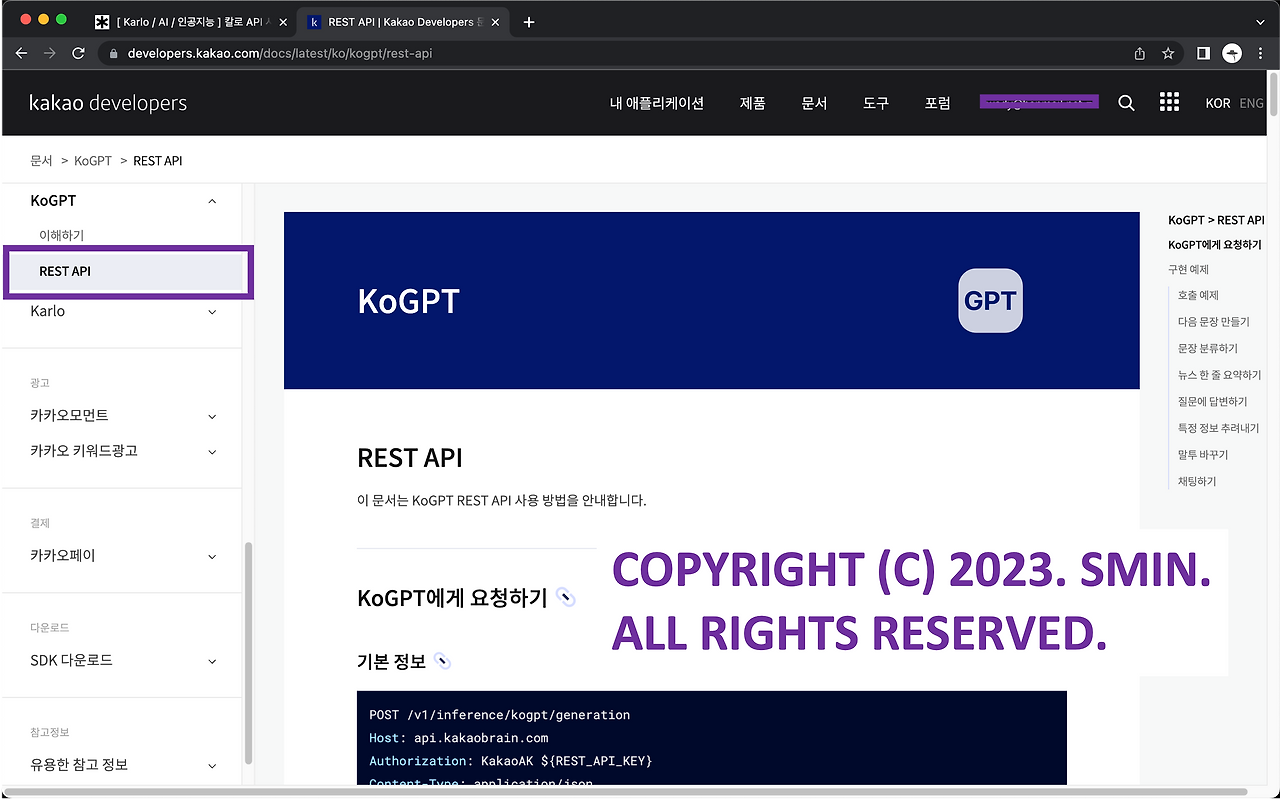The width and height of the screenshot is (1280, 799).
Task: Open the search magnifier icon
Action: [x=1126, y=103]
